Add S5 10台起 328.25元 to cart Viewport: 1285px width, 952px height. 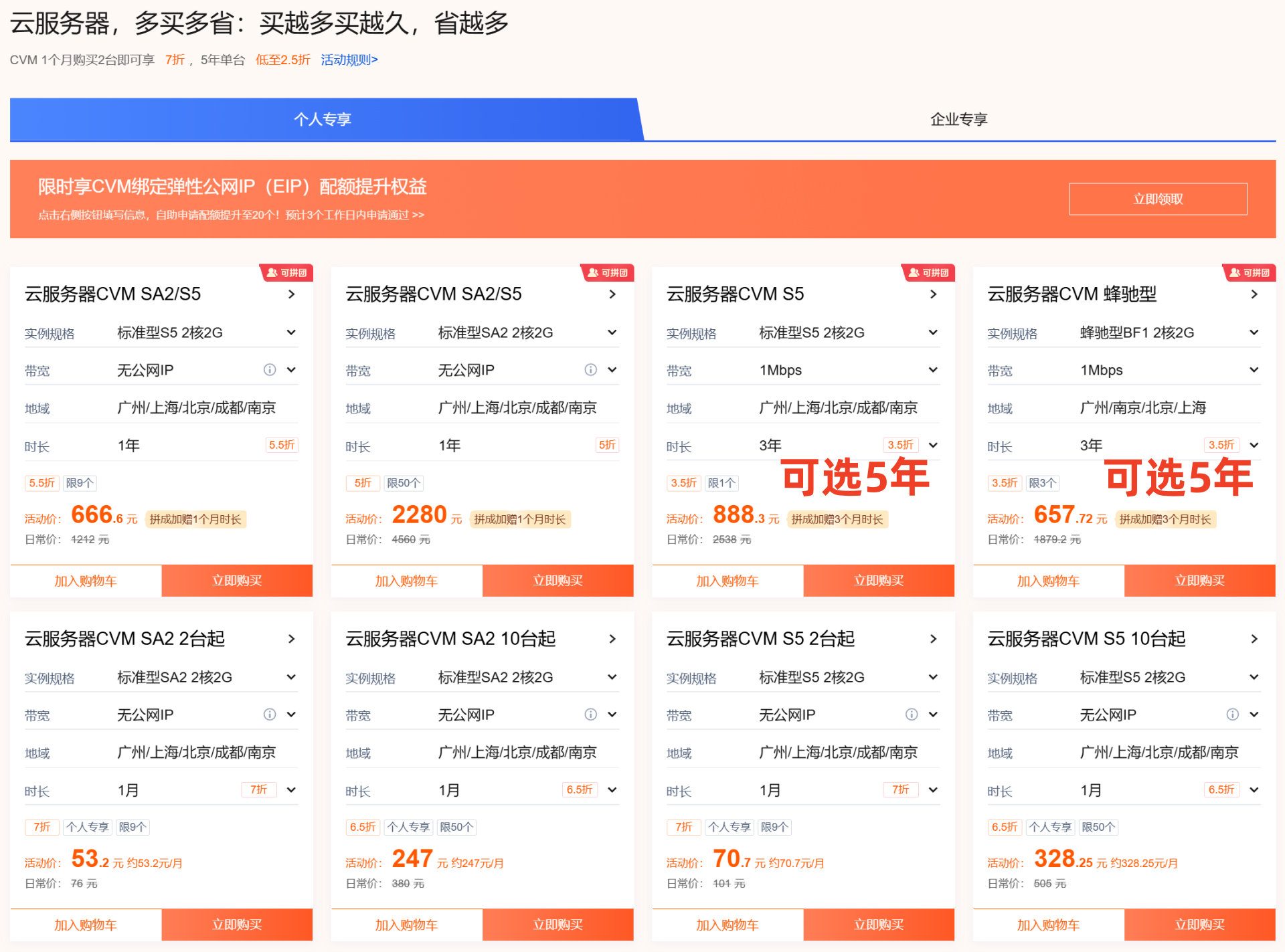pos(1048,925)
